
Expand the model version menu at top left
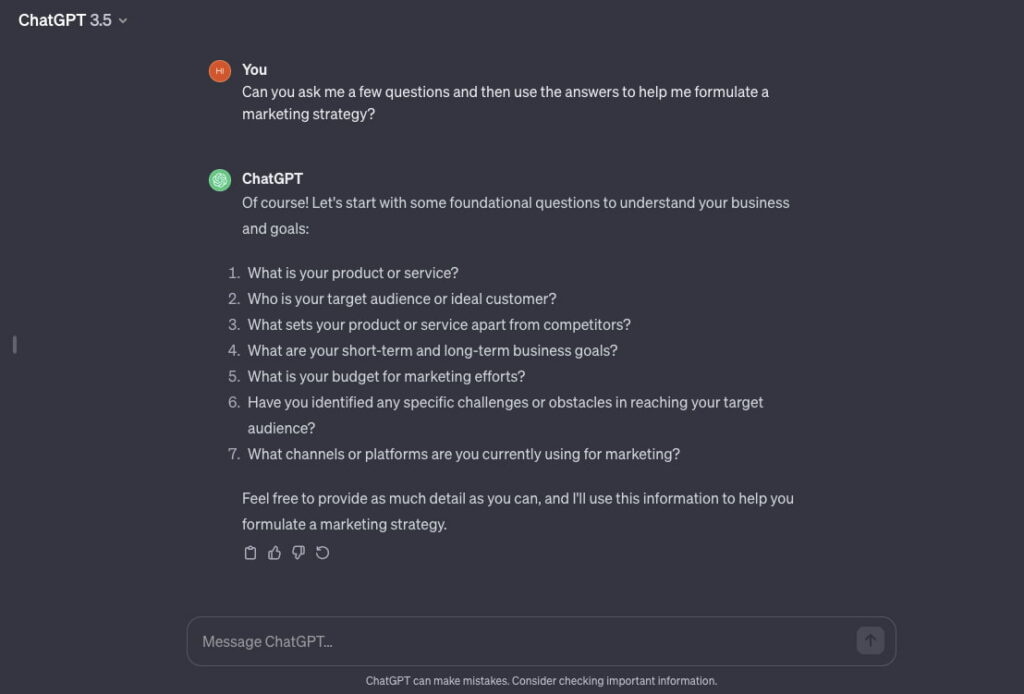point(72,20)
